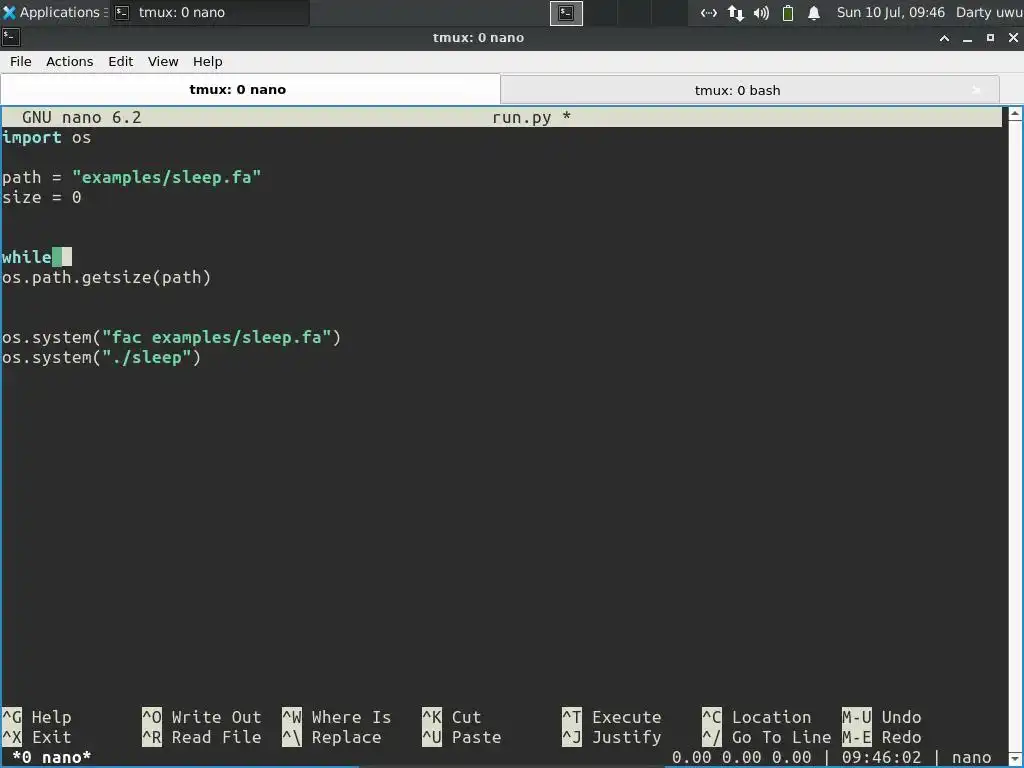
Task: Minimize the terminal window
Action: click(967, 38)
